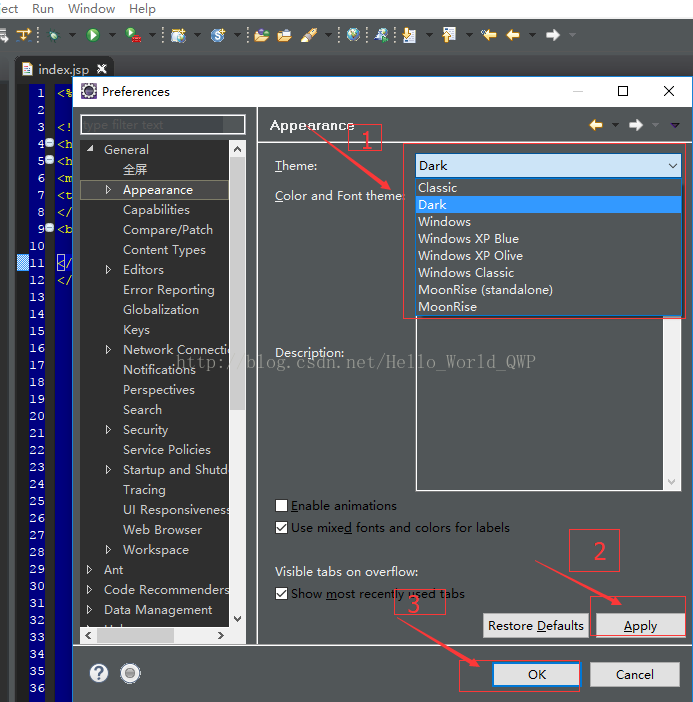
Task: Open the view menu triangle in Appearance header
Action: tap(675, 125)
